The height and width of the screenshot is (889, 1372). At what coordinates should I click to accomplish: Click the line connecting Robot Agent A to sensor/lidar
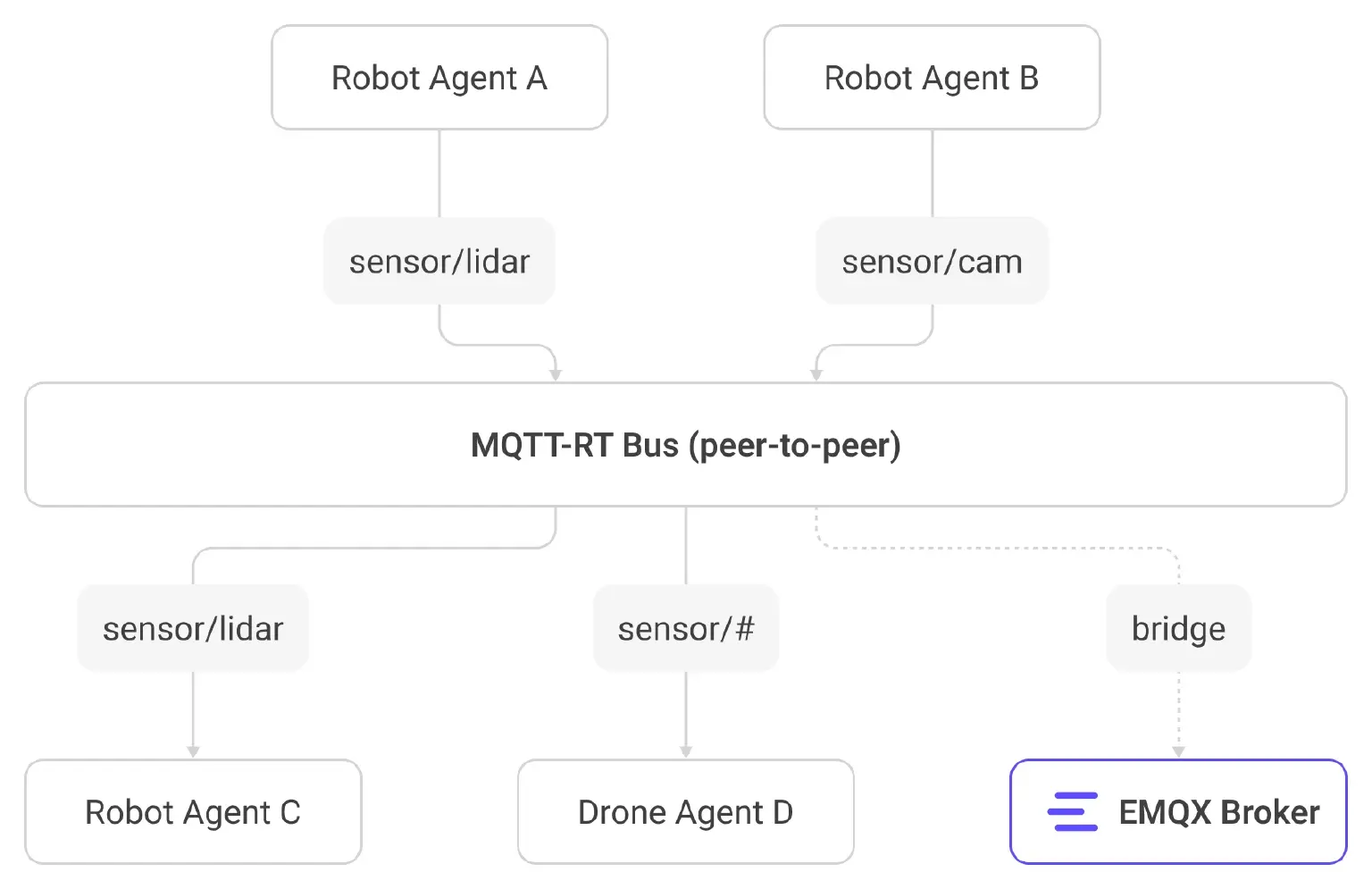pos(439,173)
